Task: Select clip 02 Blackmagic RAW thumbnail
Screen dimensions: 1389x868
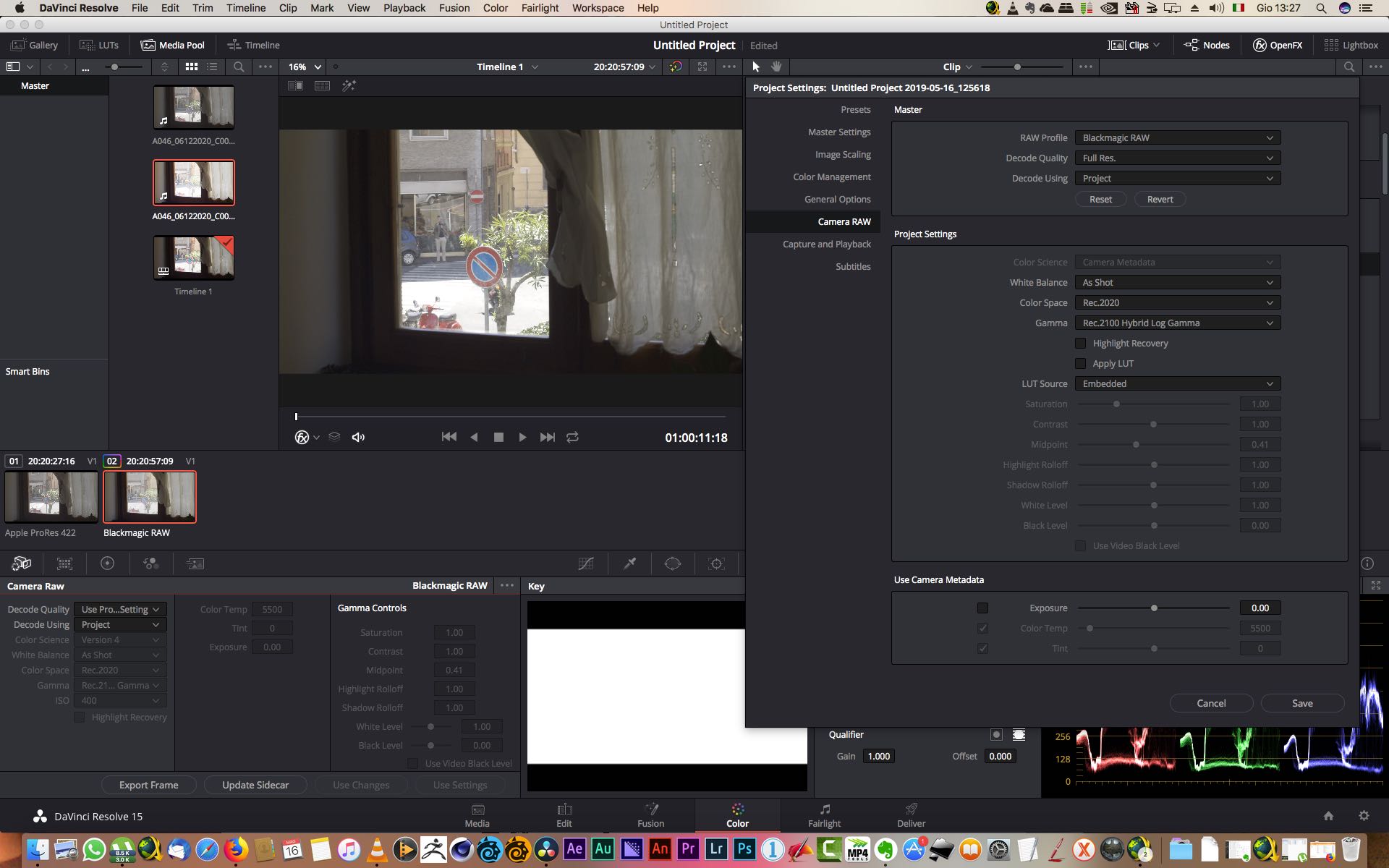Action: point(150,497)
